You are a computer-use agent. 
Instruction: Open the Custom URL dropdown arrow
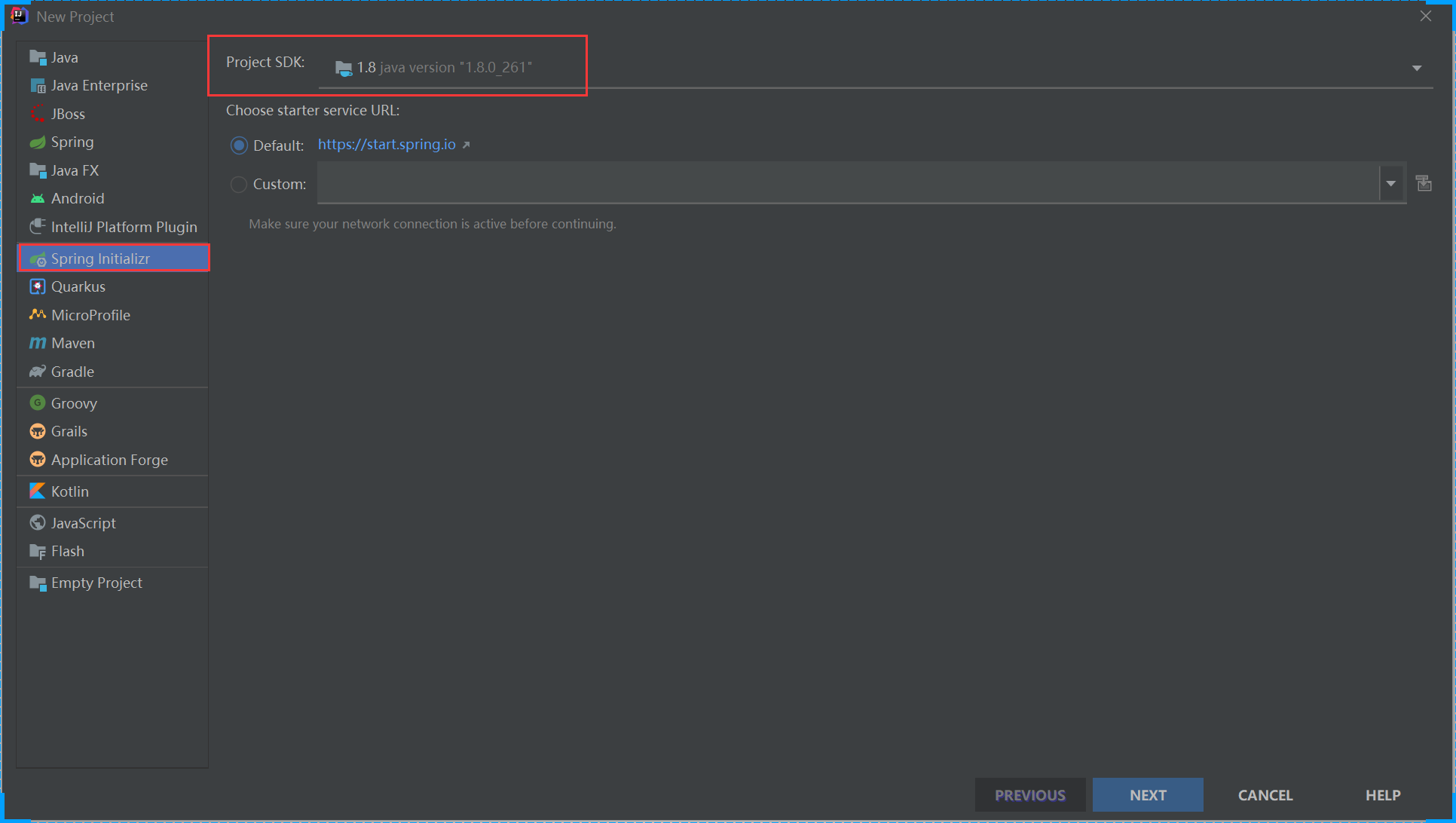tap(1391, 184)
